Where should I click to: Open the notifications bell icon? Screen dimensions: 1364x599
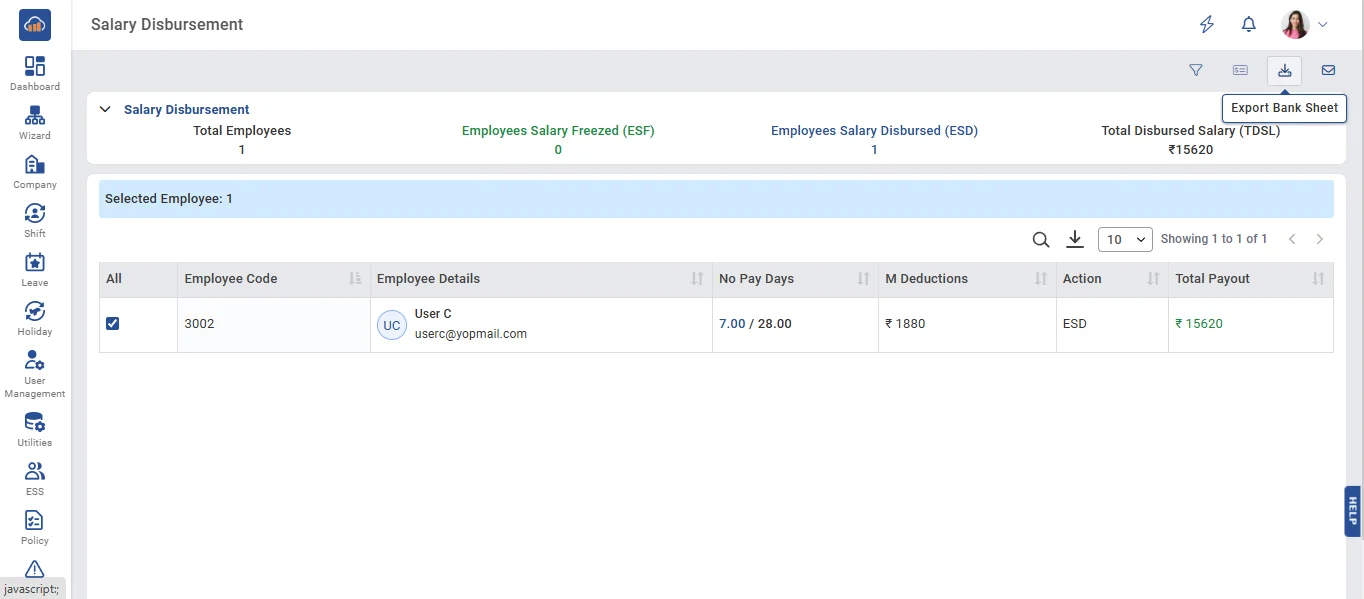point(1248,25)
